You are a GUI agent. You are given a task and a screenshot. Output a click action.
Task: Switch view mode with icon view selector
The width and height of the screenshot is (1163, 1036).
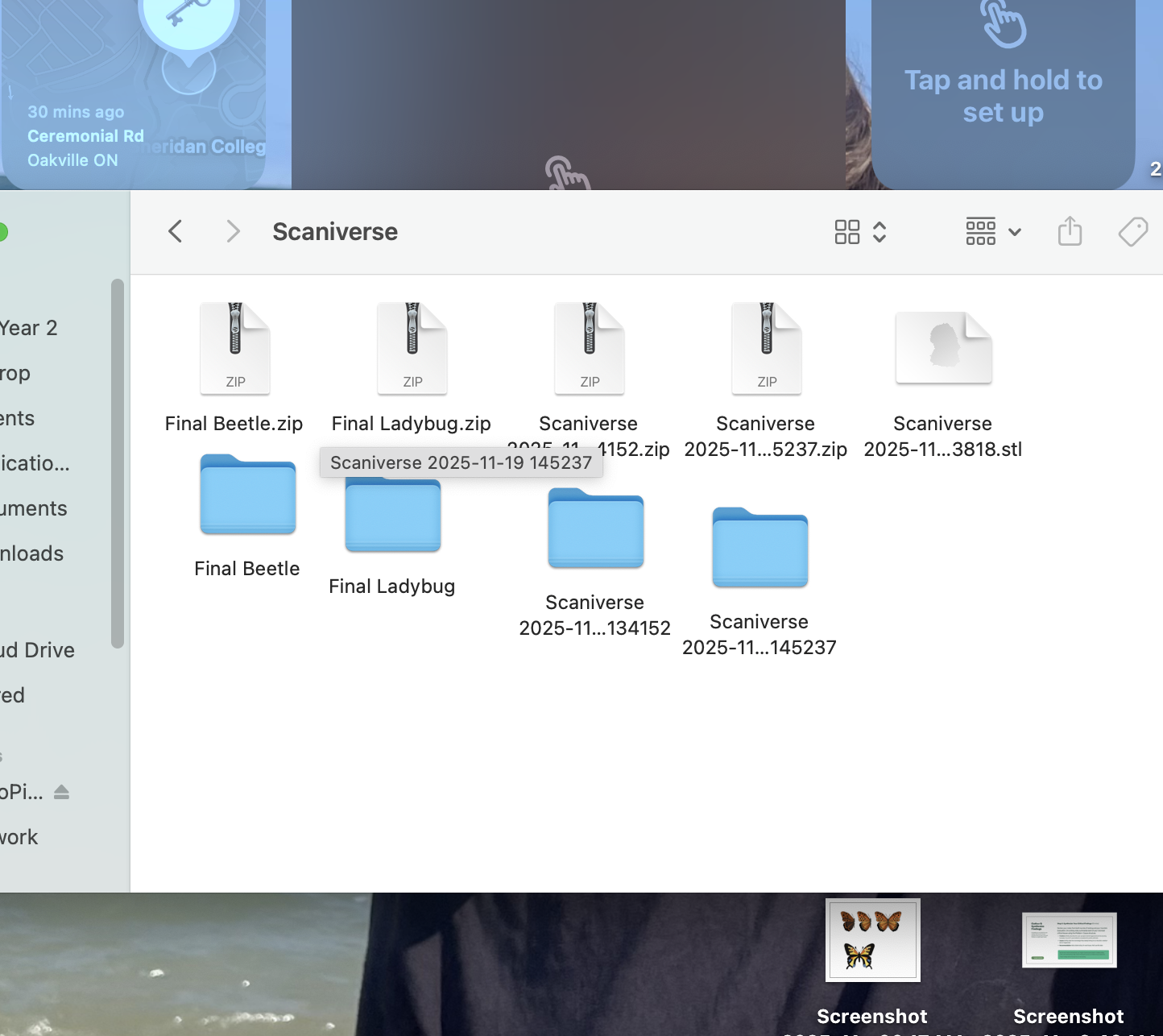(x=859, y=232)
